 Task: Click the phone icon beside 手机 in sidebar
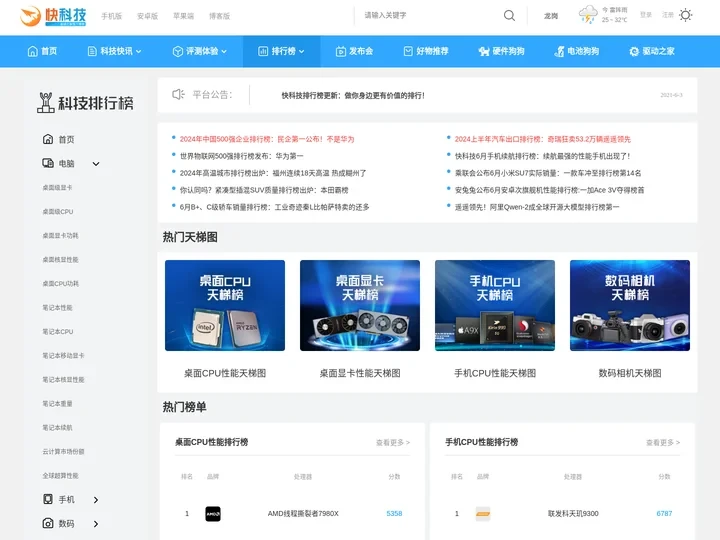(x=48, y=499)
